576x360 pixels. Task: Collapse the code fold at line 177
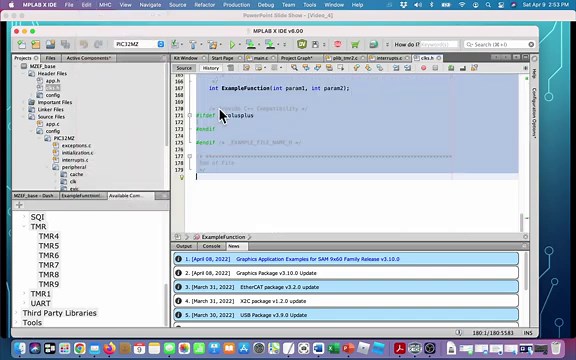(x=190, y=156)
